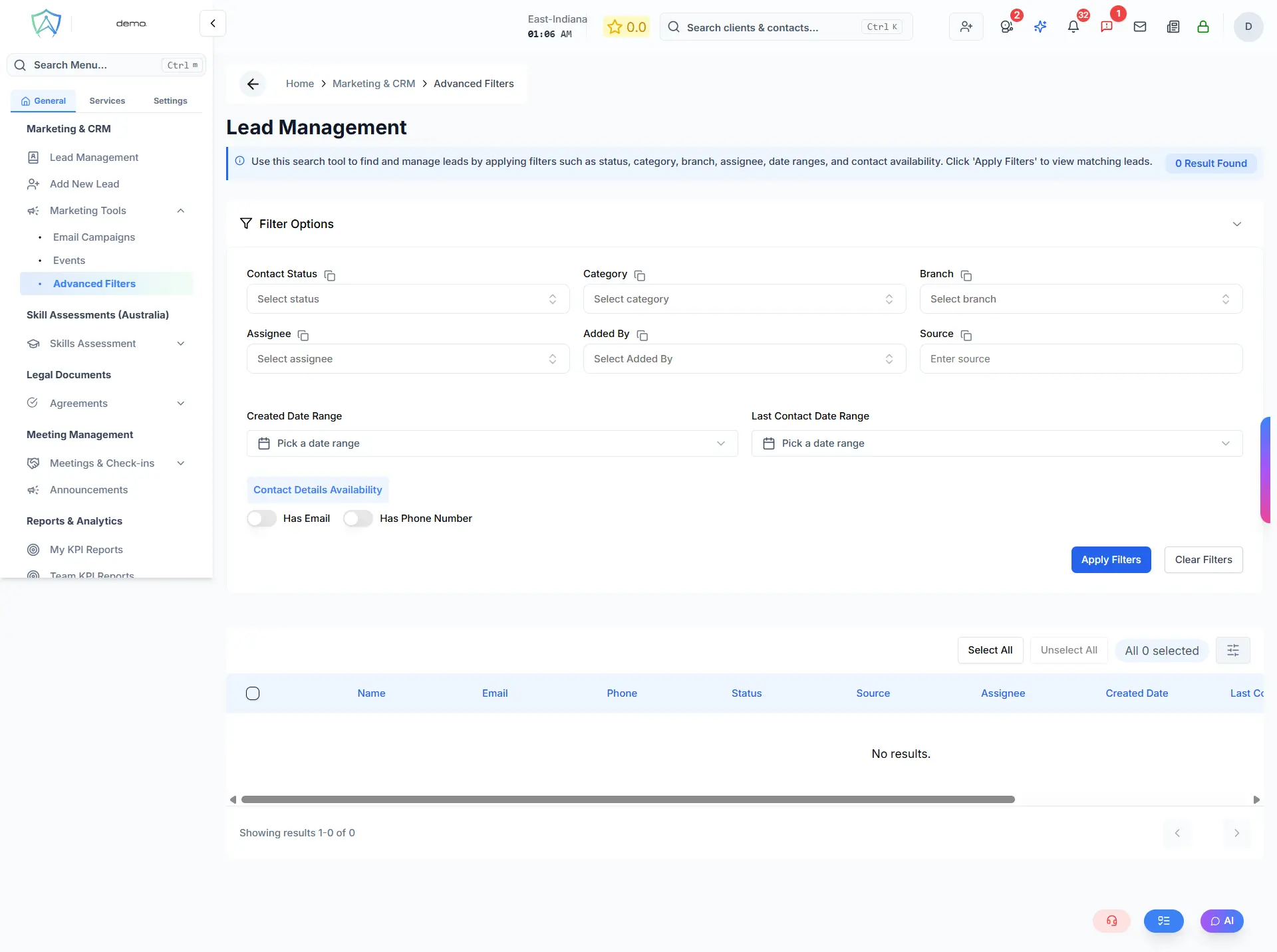
Task: Open Email Campaigns in sidebar
Action: pyautogui.click(x=94, y=237)
